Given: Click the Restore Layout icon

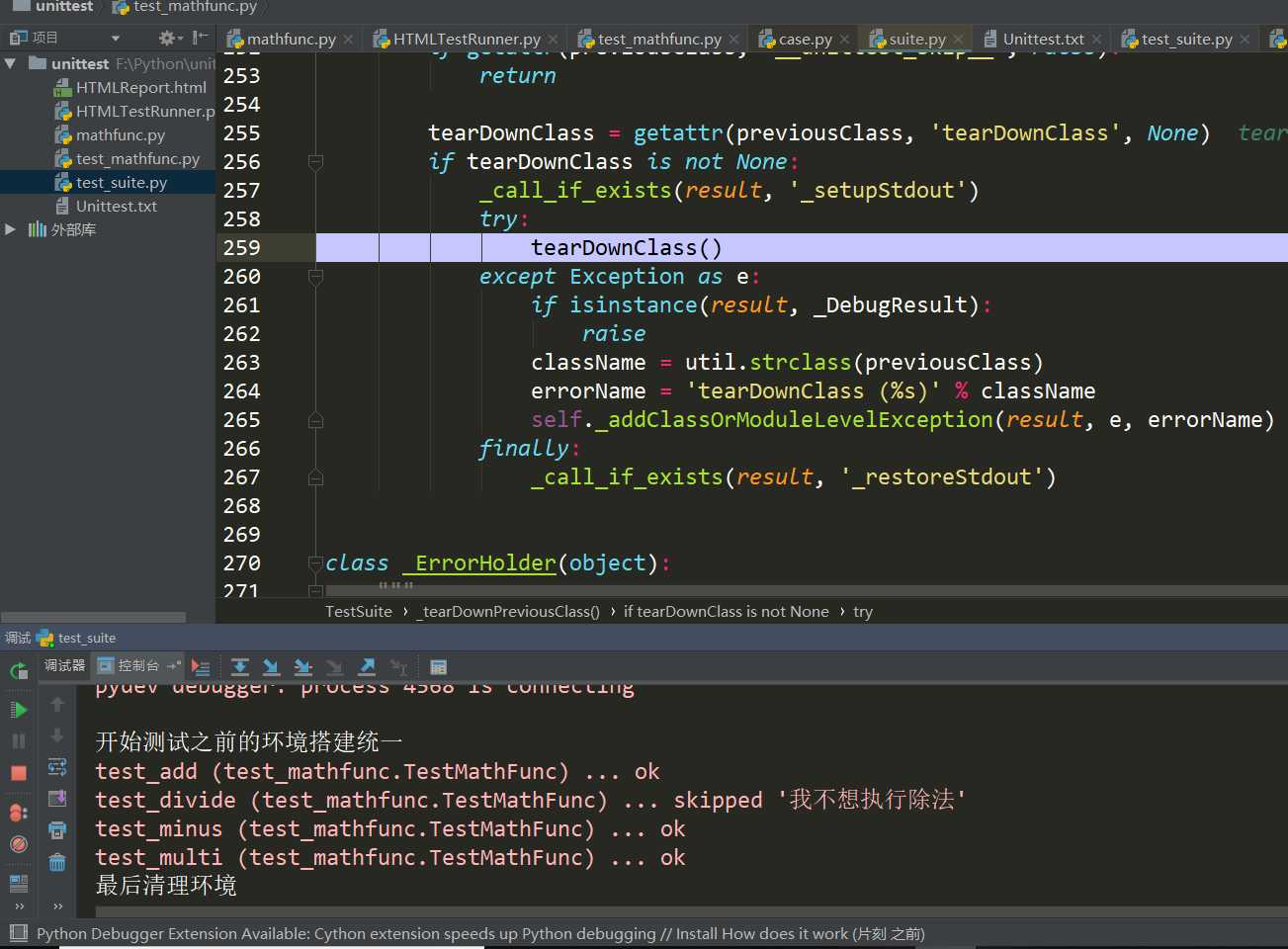Looking at the screenshot, I should point(19,883).
